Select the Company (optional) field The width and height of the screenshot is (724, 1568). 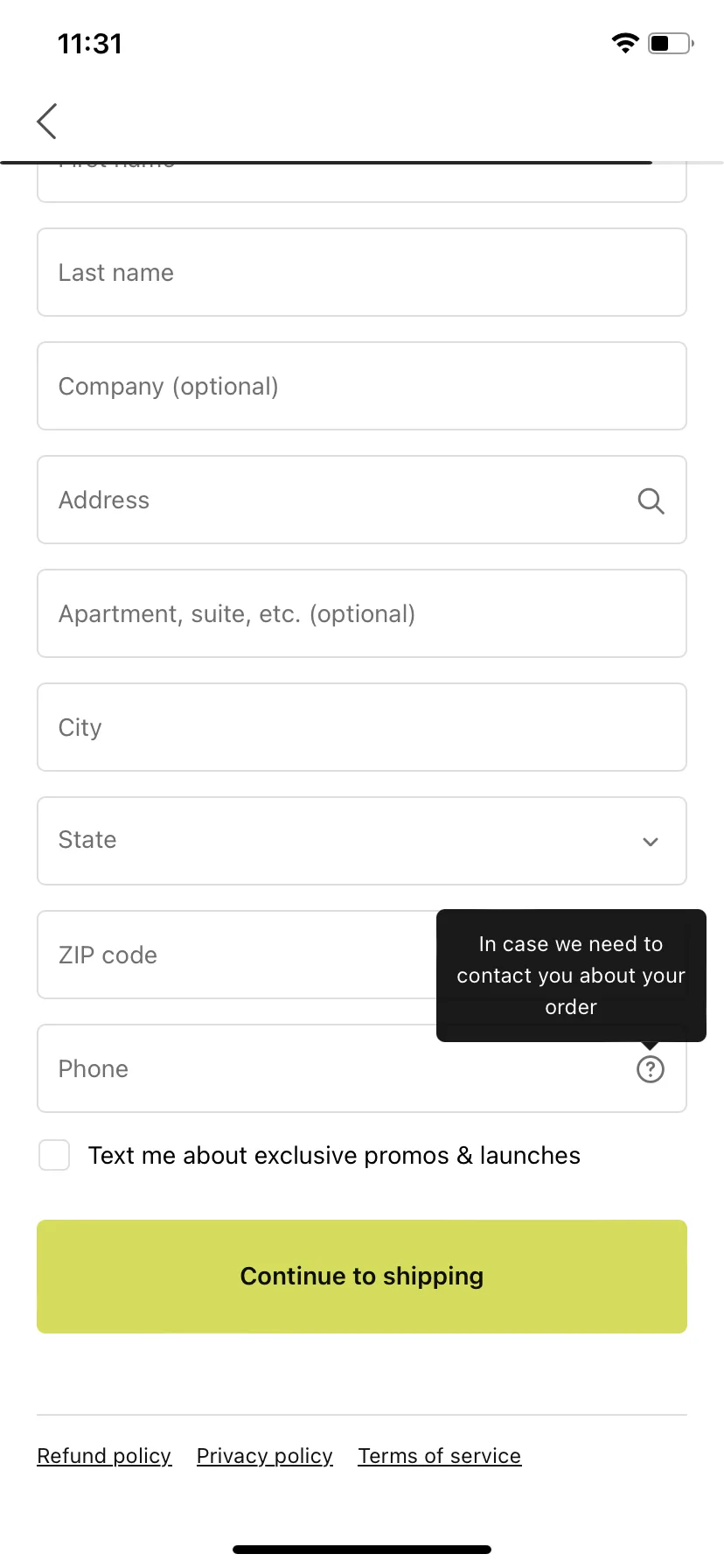coord(362,386)
